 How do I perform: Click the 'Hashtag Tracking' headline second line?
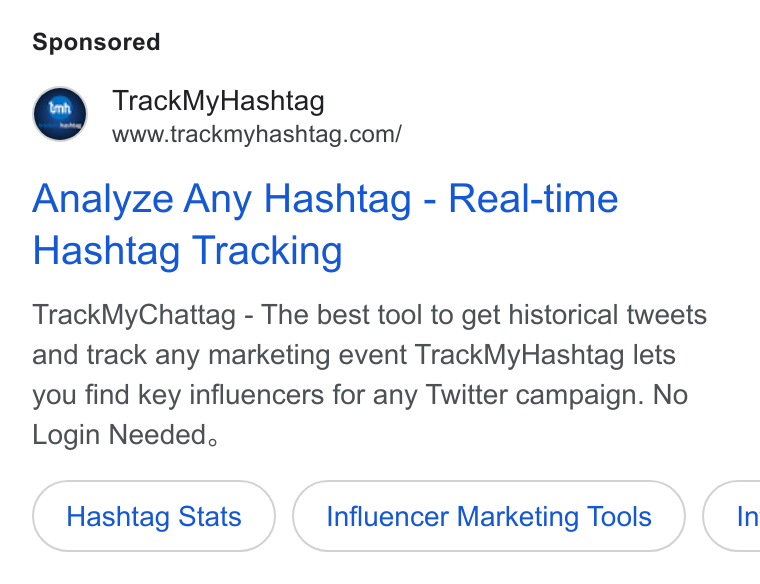tap(187, 251)
